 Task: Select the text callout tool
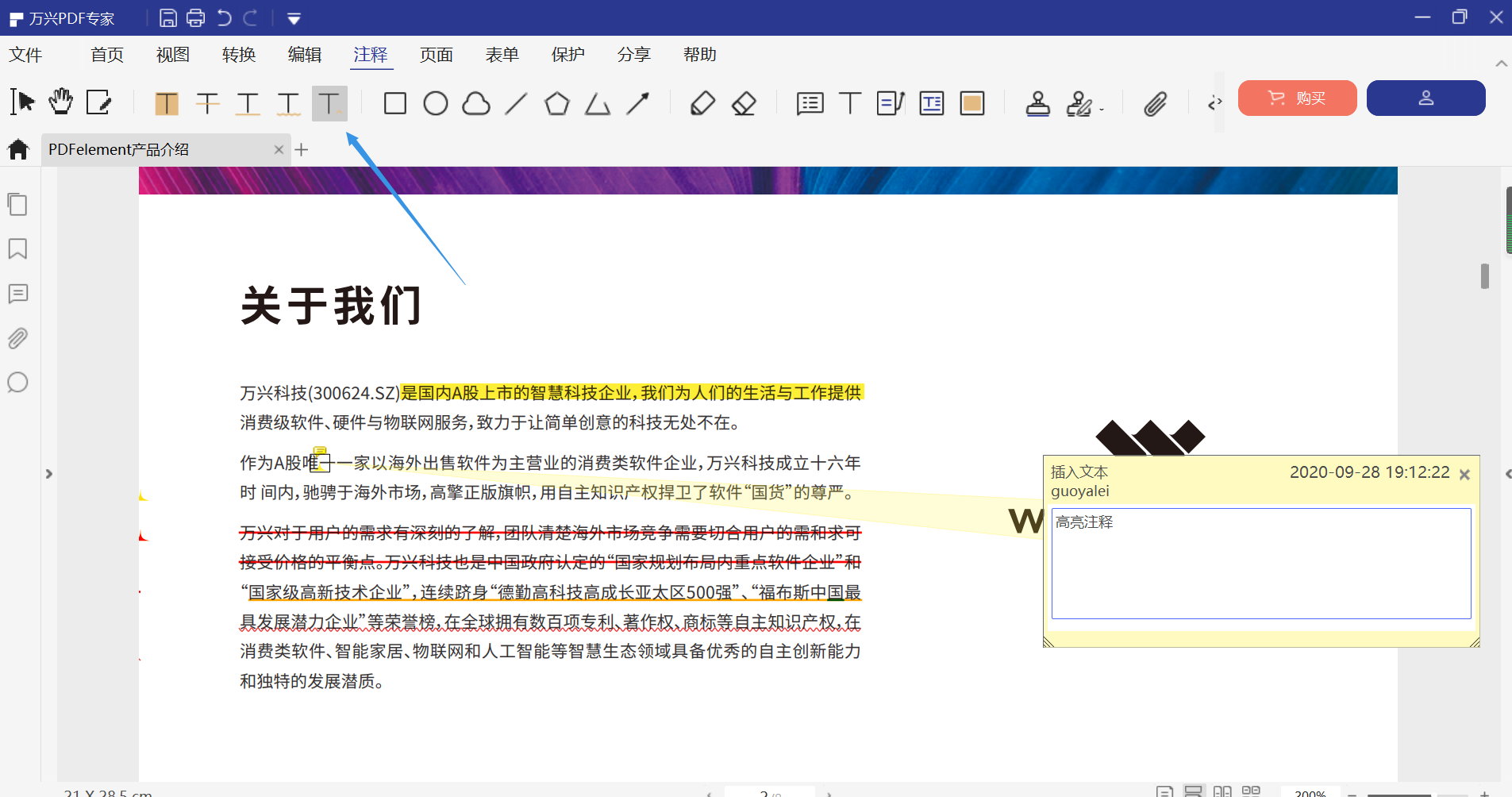pos(891,103)
